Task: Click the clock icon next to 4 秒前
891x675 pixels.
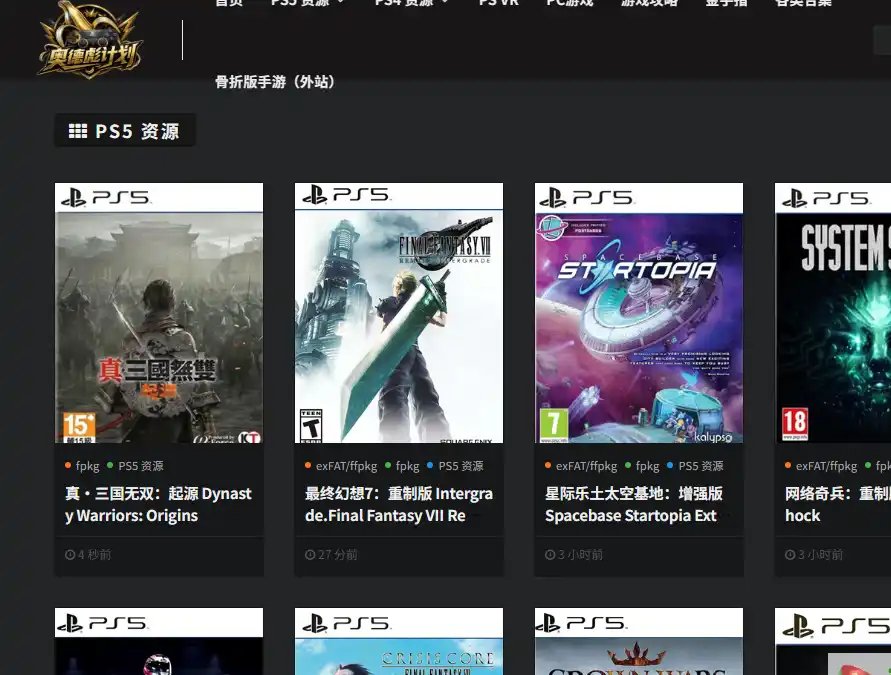Action: [70, 555]
